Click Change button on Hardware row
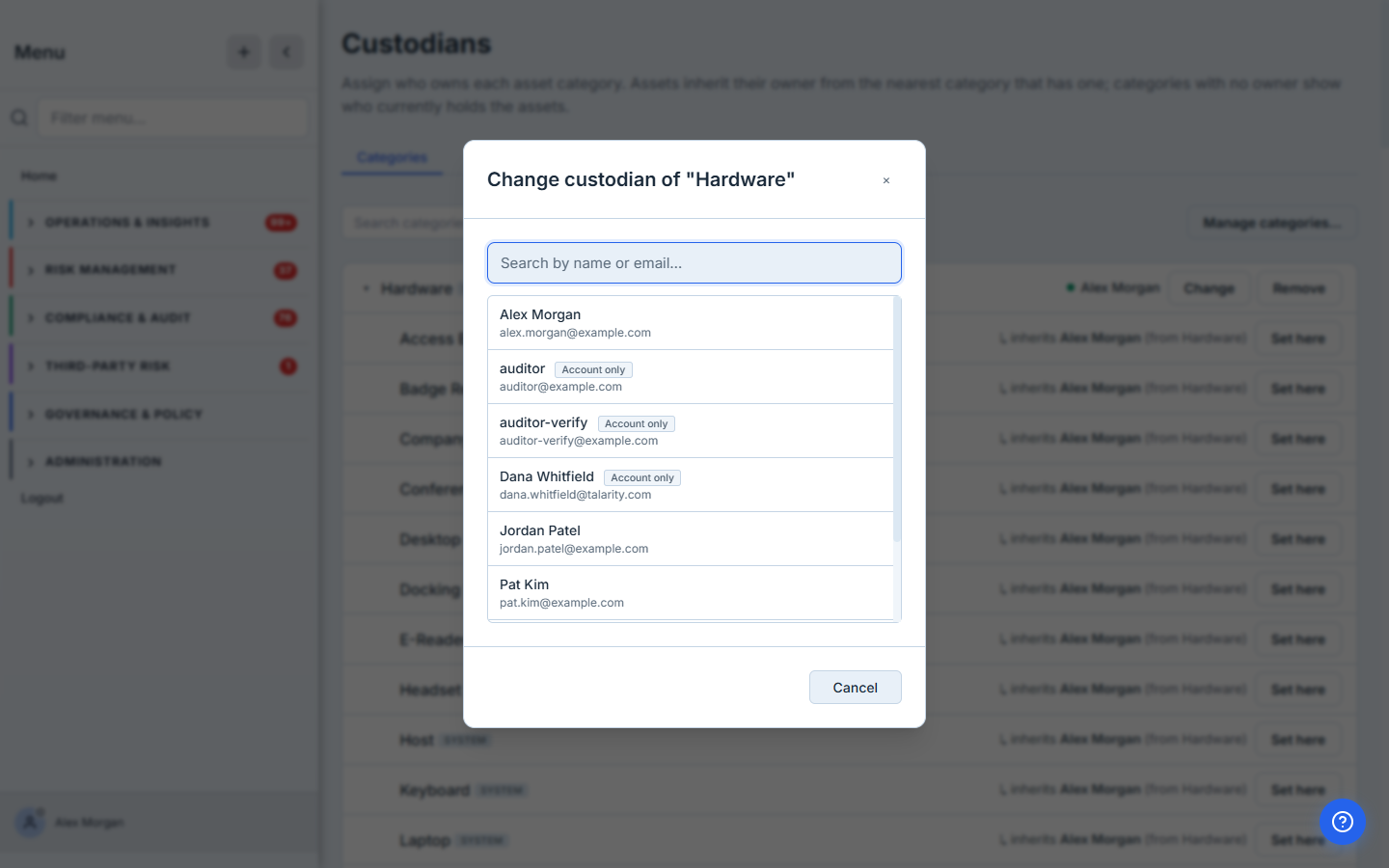Image resolution: width=1389 pixels, height=868 pixels. pos(1209,288)
